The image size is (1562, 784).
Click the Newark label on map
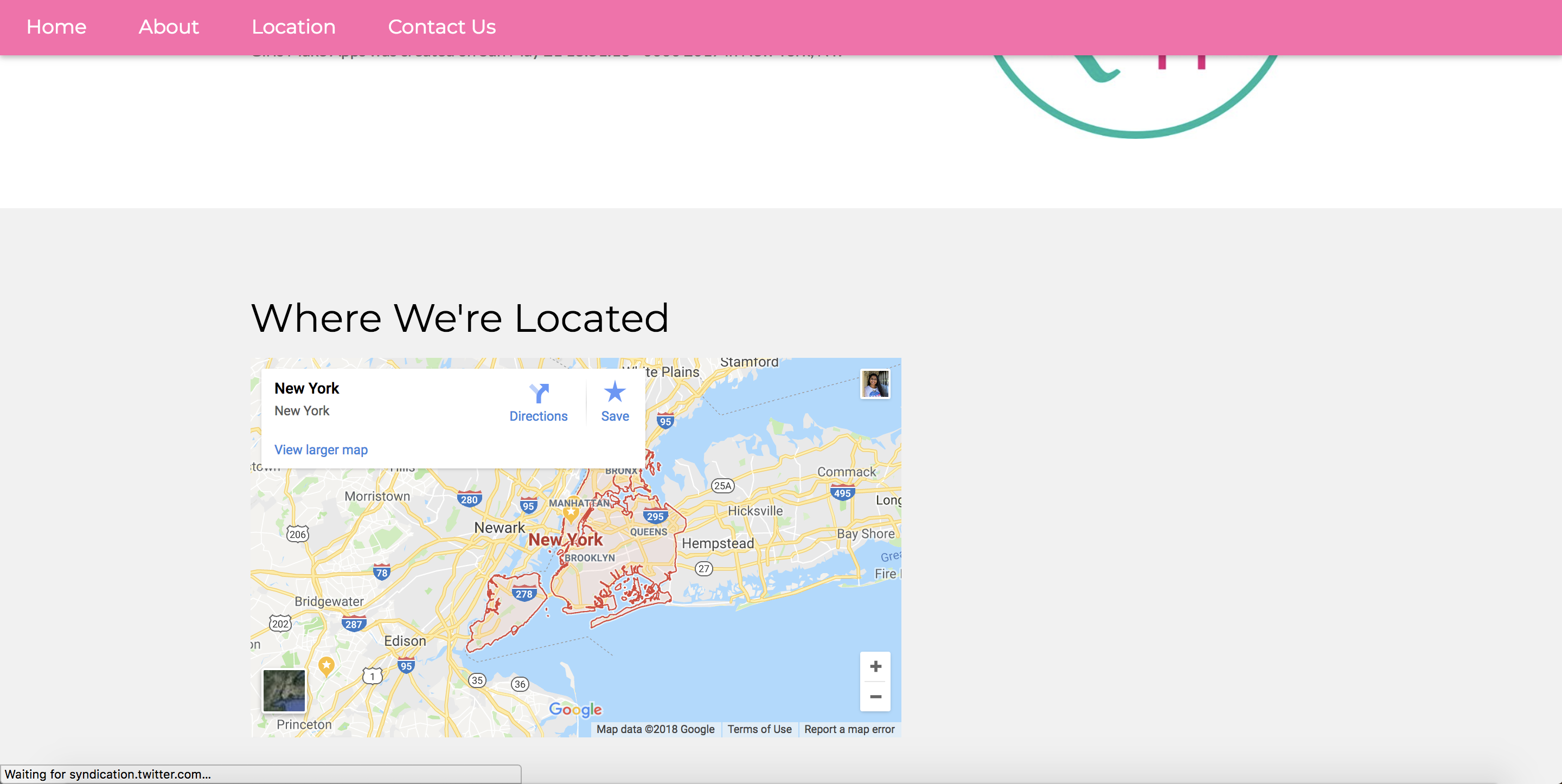coord(499,528)
